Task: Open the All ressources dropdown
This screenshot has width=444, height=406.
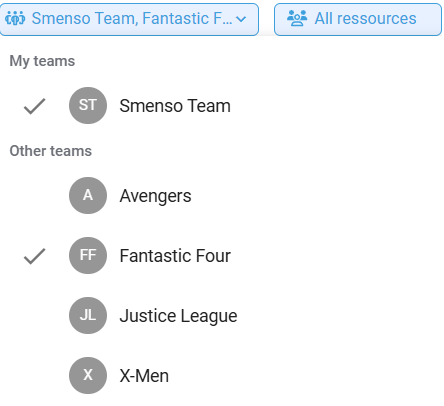Action: pos(358,19)
